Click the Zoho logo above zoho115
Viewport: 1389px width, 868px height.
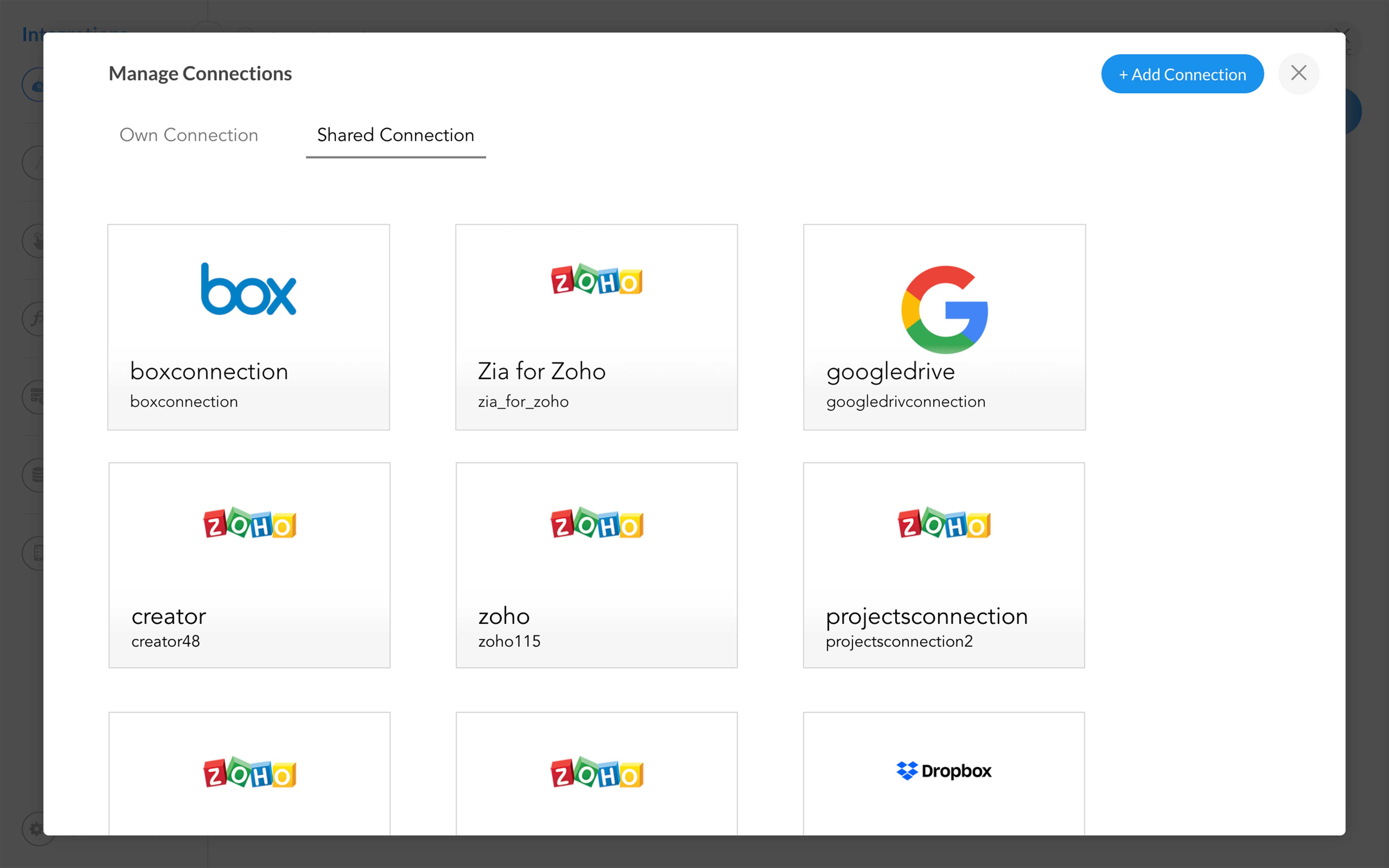597,522
